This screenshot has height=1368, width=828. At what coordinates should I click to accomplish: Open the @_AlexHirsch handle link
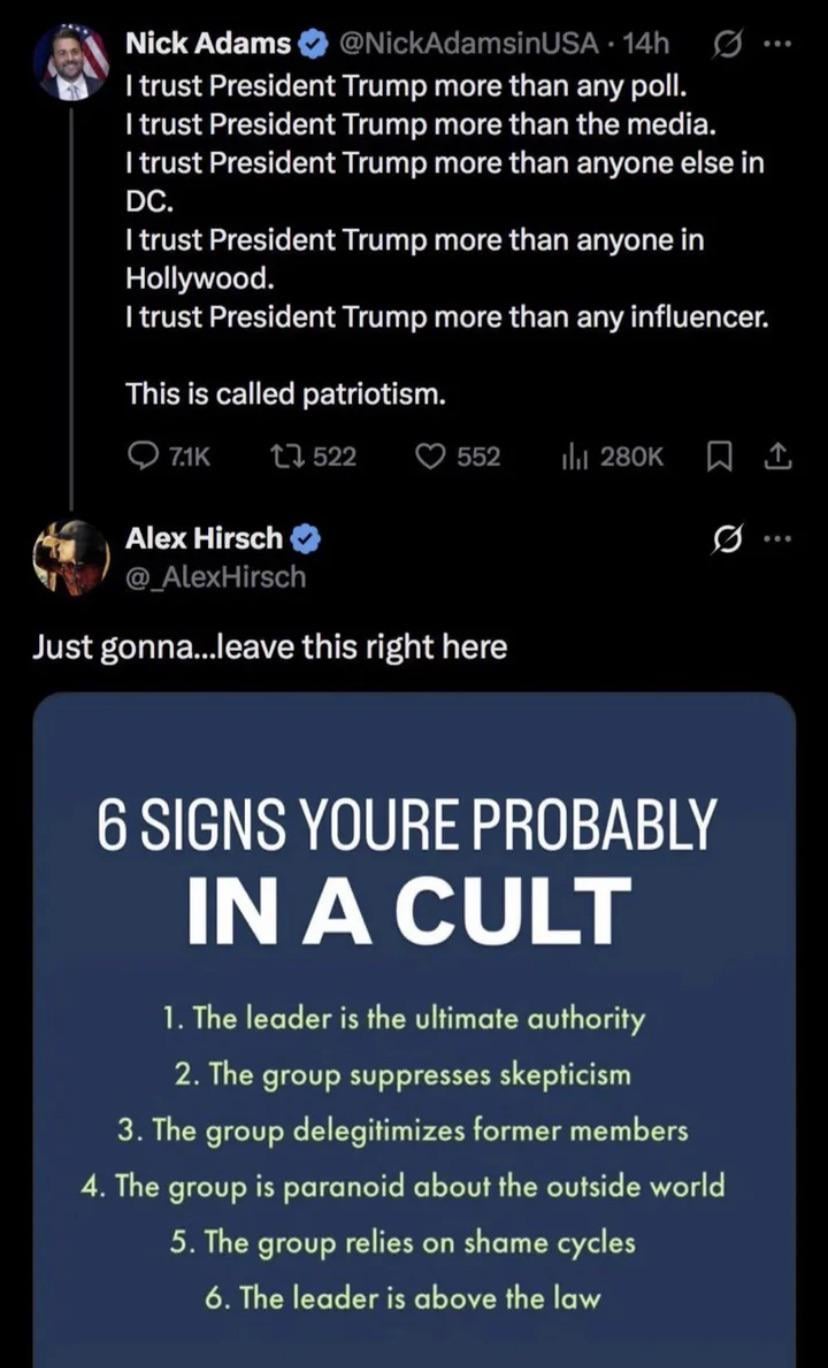(215, 577)
